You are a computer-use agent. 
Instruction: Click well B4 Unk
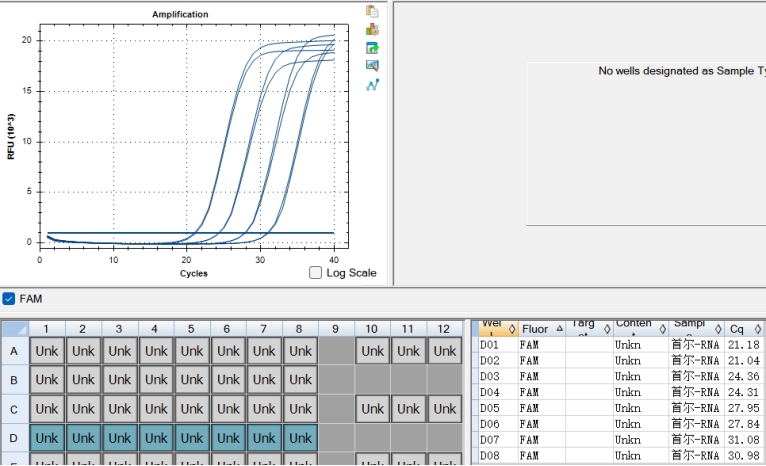[x=156, y=380]
